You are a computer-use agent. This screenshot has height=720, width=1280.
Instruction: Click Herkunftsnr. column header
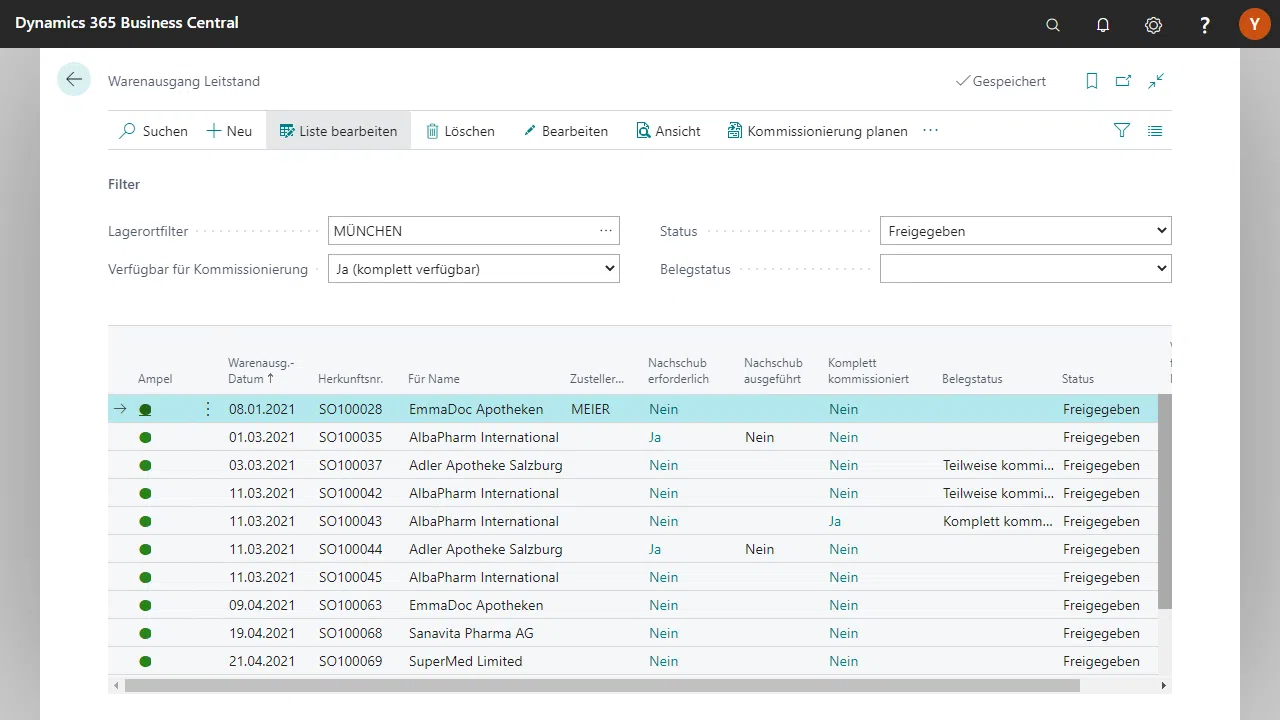pos(350,379)
